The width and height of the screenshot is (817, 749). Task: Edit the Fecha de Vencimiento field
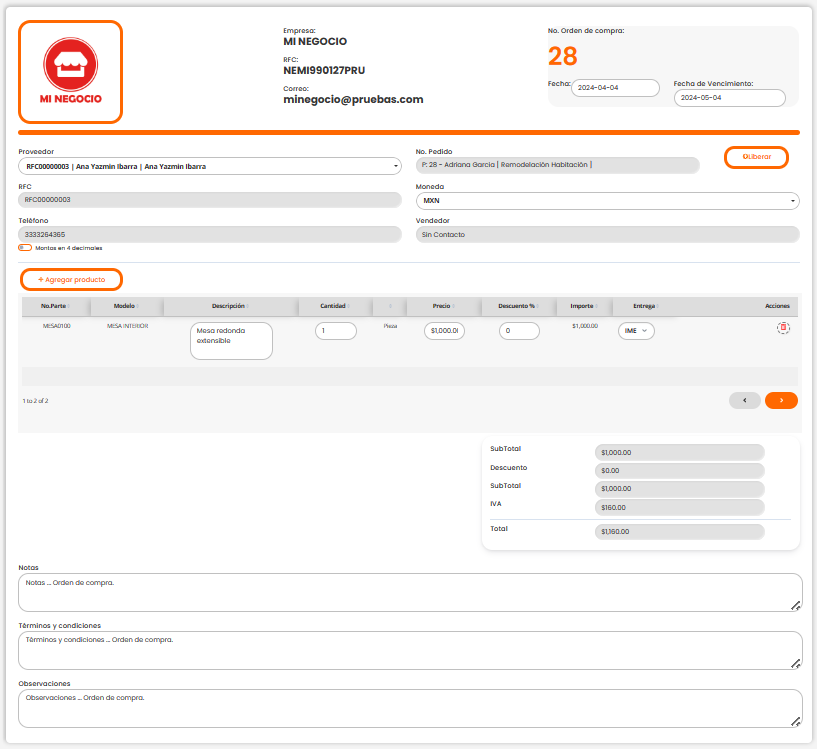729,98
